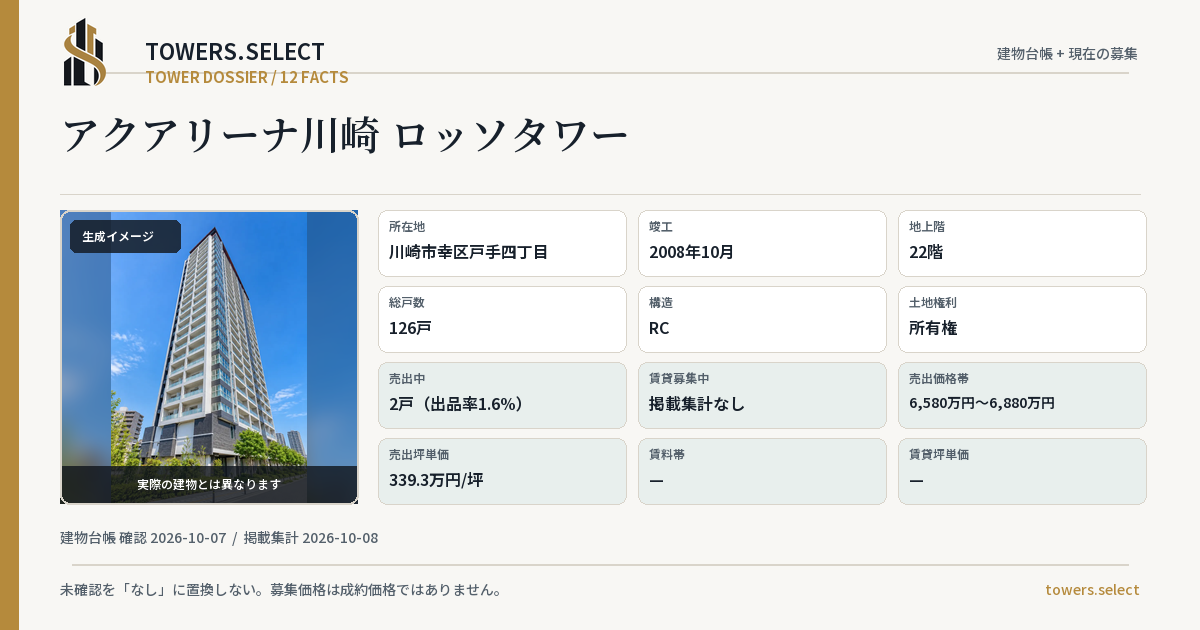Click the 売出坪単価 card showing 339.3万円/坪
Viewport: 1200px width, 630px height.
click(502, 471)
